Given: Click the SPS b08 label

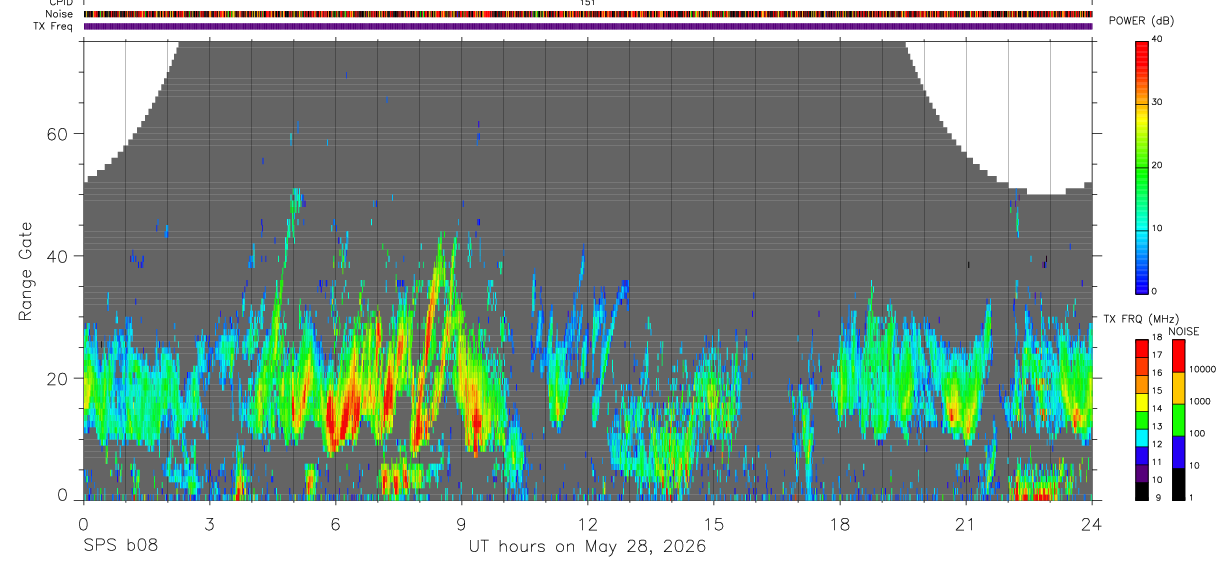Looking at the screenshot, I should point(120,546).
